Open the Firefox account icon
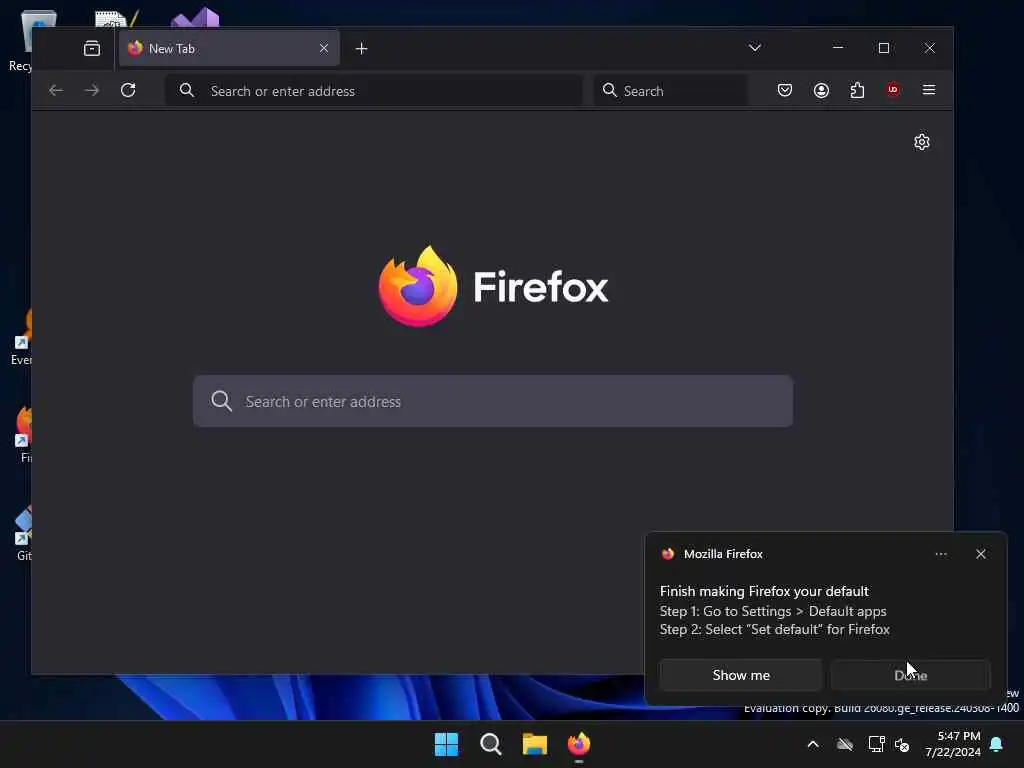 coord(821,90)
